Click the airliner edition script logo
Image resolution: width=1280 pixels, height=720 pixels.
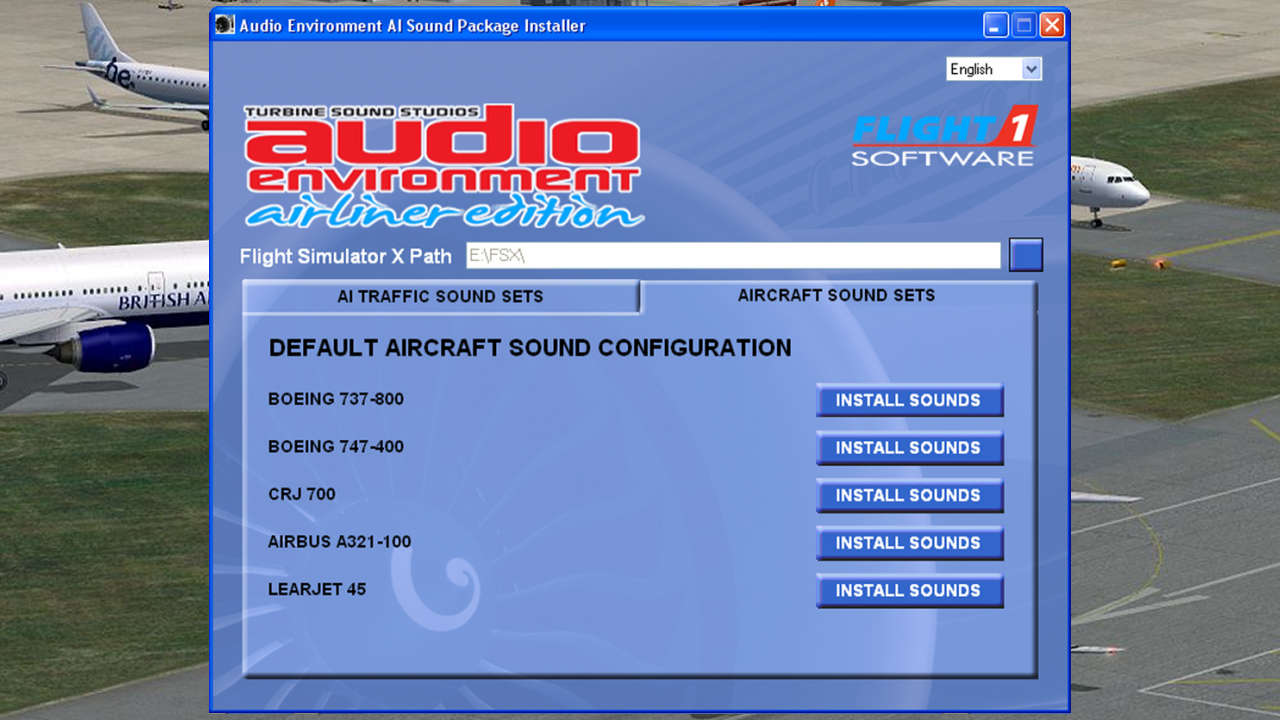440,213
